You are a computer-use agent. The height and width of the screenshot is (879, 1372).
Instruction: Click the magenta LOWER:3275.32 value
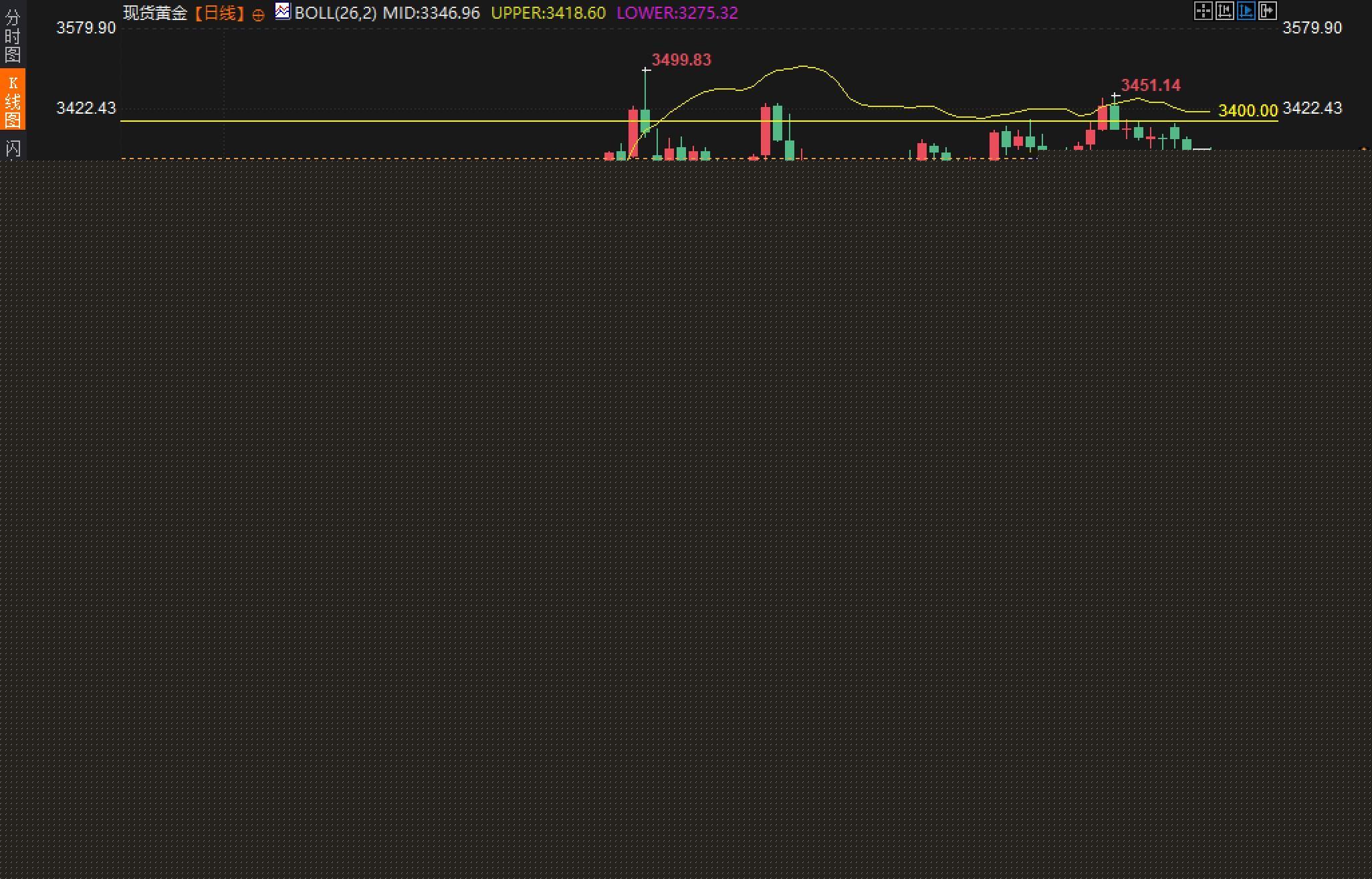[677, 13]
